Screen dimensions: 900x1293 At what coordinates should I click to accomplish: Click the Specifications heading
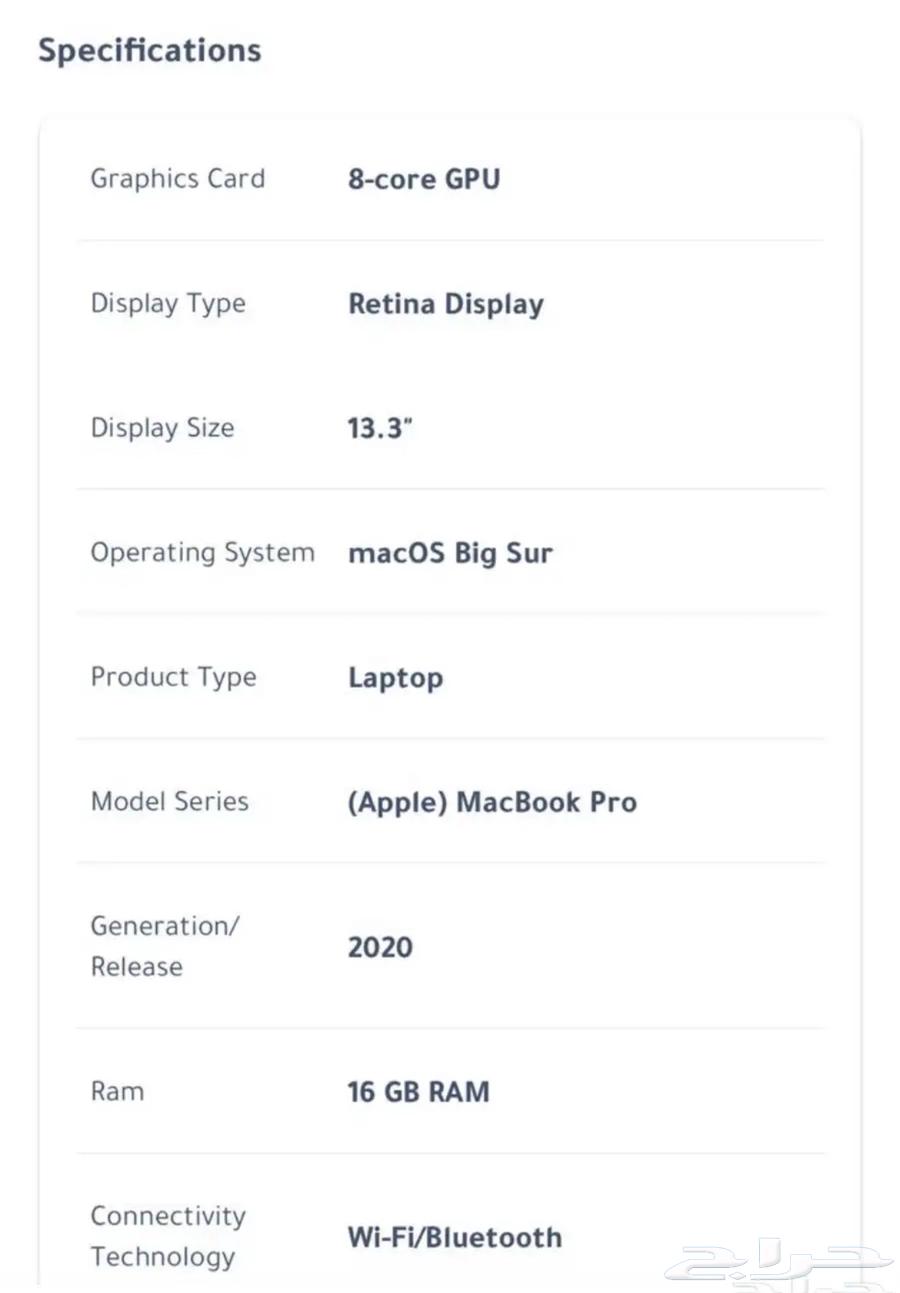150,50
